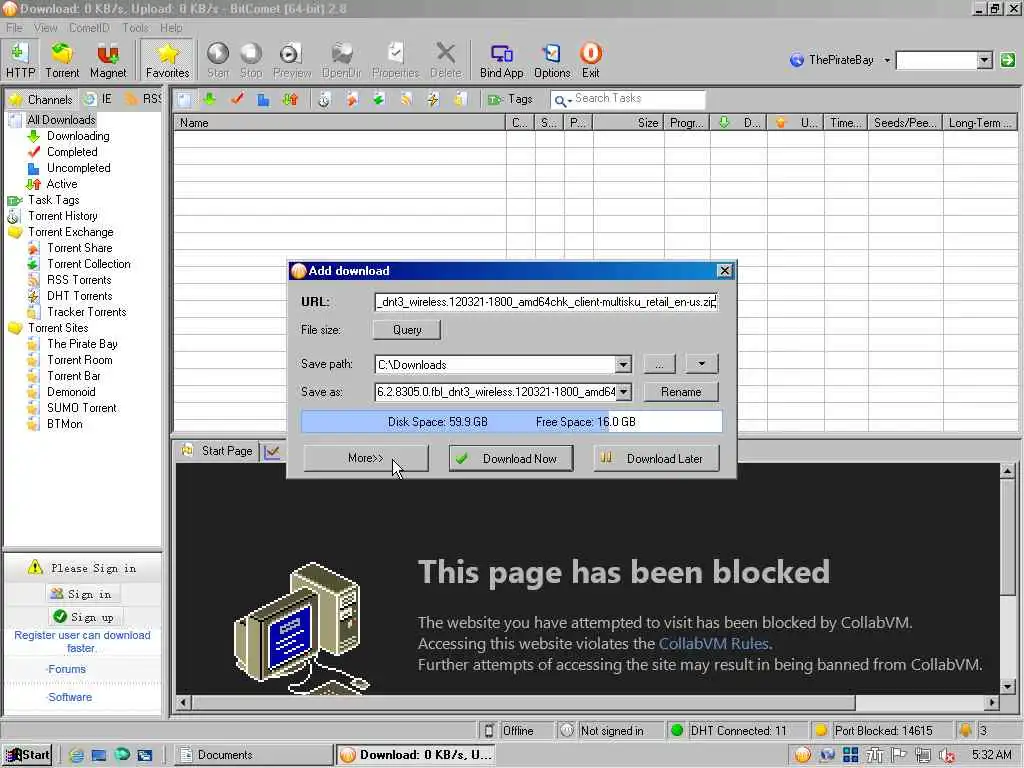Select the Start Page tab
Viewport: 1024px width, 768px height.
click(218, 451)
